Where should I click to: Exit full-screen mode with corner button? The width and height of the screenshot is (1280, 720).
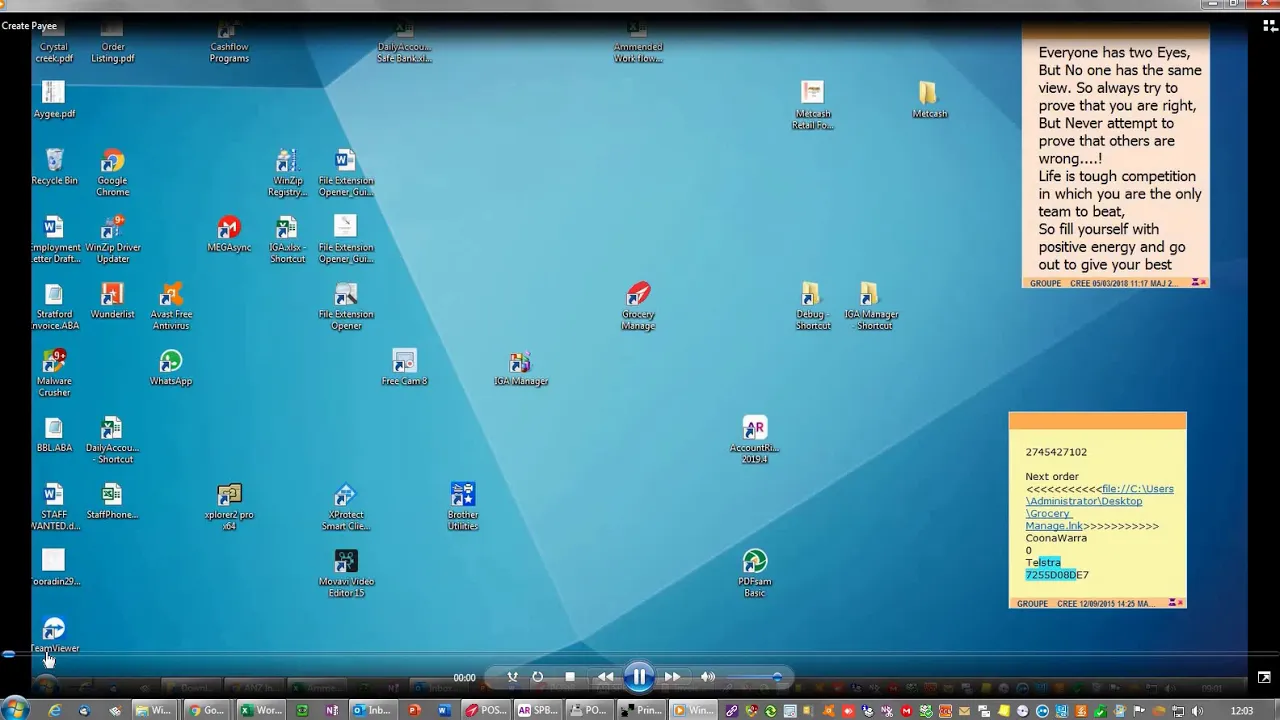click(x=1264, y=677)
